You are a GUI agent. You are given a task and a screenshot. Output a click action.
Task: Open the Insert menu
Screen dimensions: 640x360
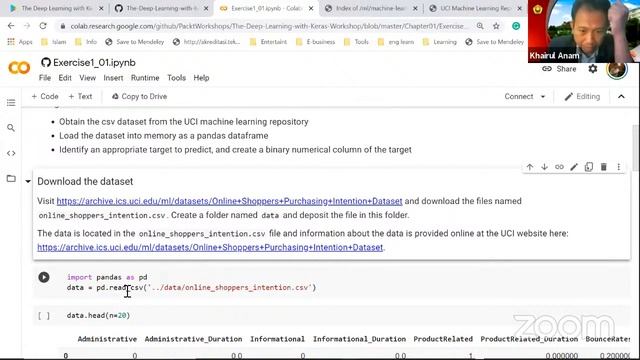(113, 78)
